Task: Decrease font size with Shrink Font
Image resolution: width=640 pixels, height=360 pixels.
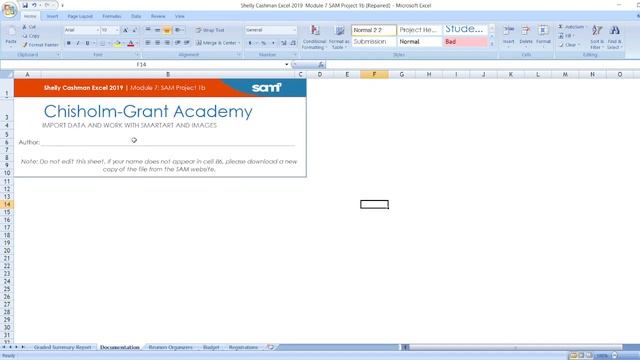Action: pyautogui.click(x=135, y=30)
